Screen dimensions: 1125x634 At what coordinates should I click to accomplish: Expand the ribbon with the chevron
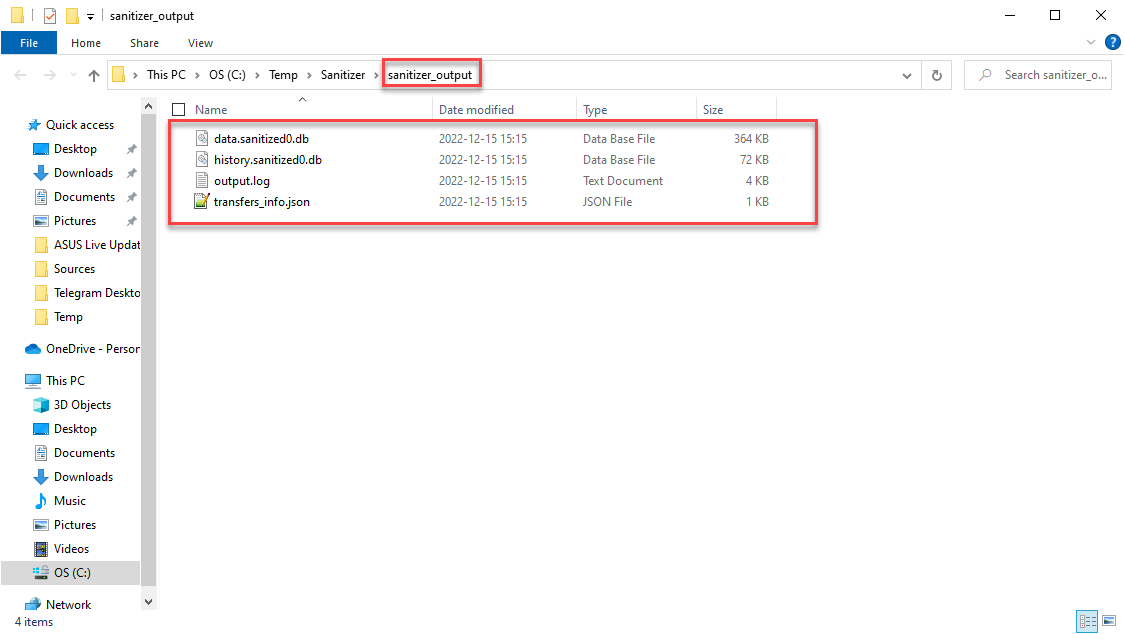point(1091,43)
